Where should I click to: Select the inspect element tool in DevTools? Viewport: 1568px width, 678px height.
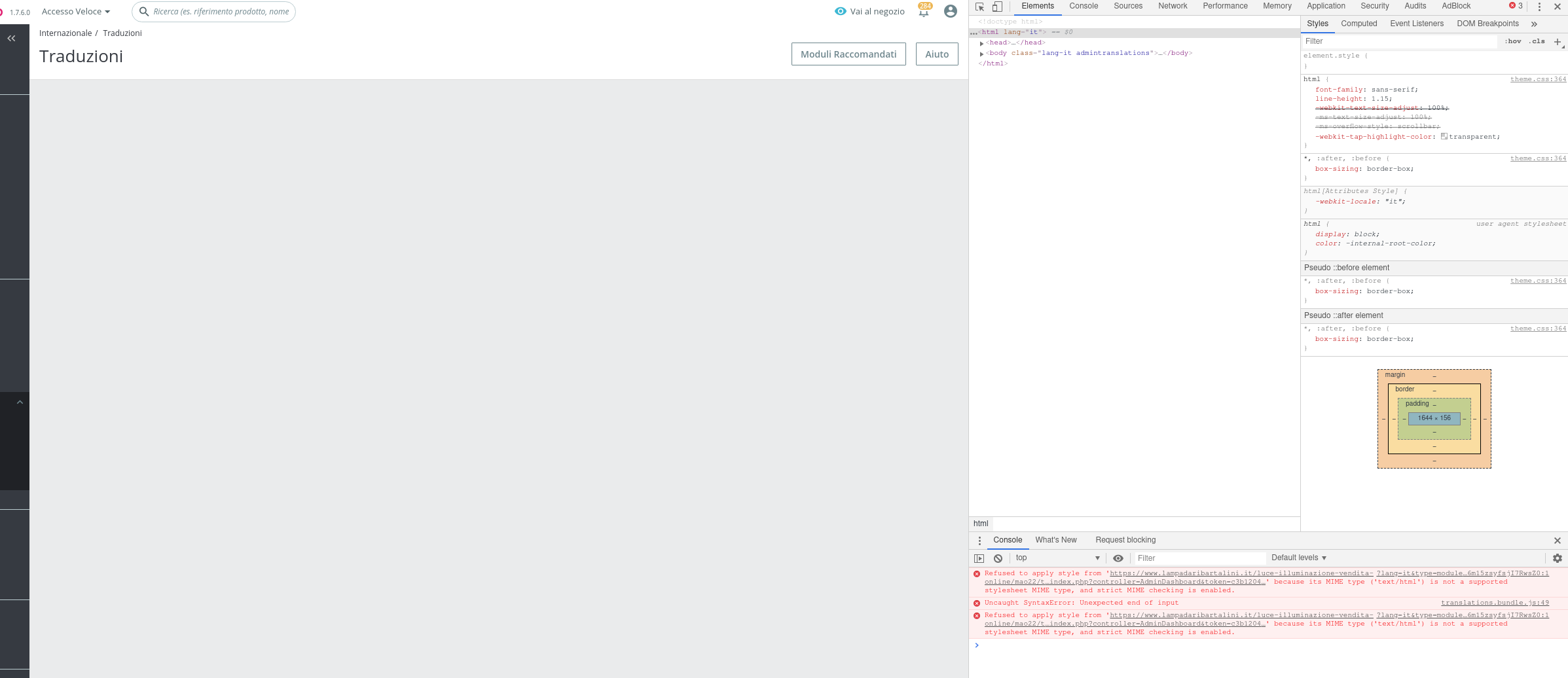(x=978, y=7)
